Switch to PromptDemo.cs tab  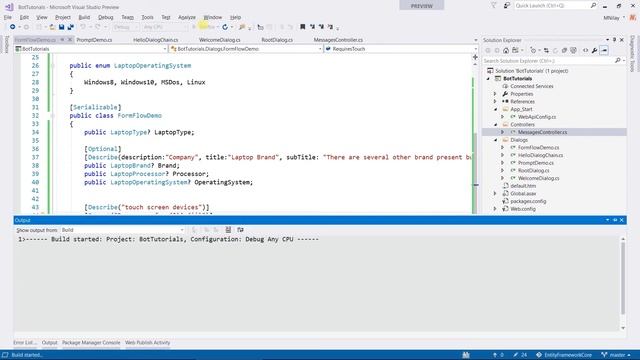[x=94, y=40]
